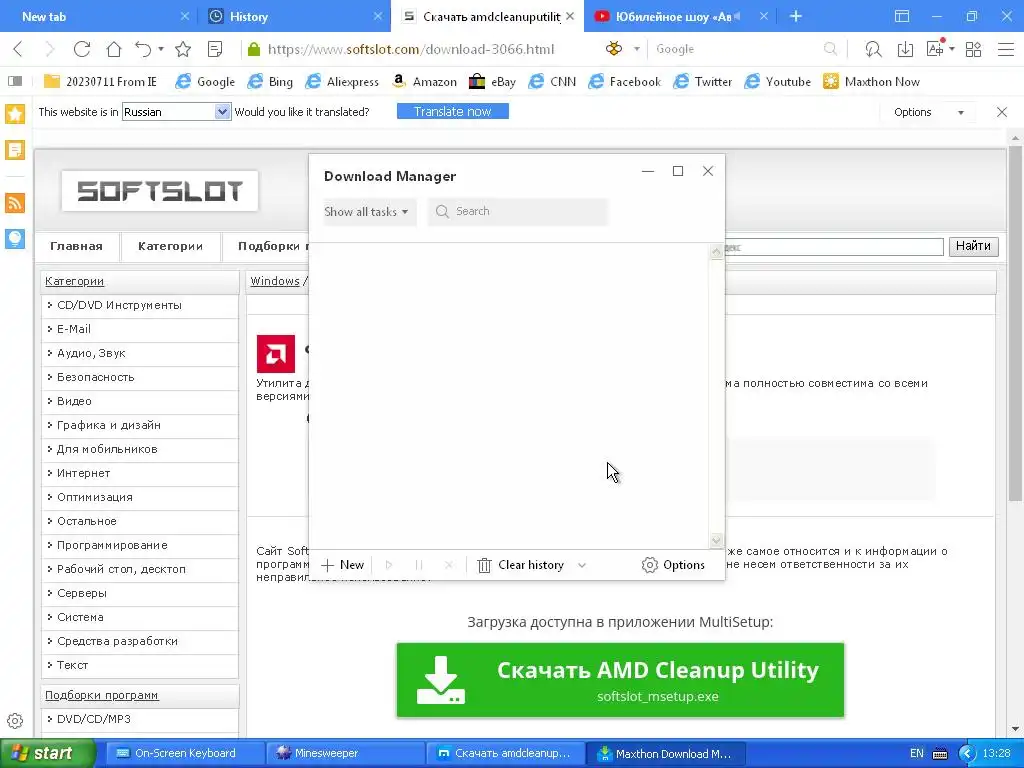Expand the Clear history arrow
Image resolution: width=1024 pixels, height=768 pixels.
click(x=582, y=566)
